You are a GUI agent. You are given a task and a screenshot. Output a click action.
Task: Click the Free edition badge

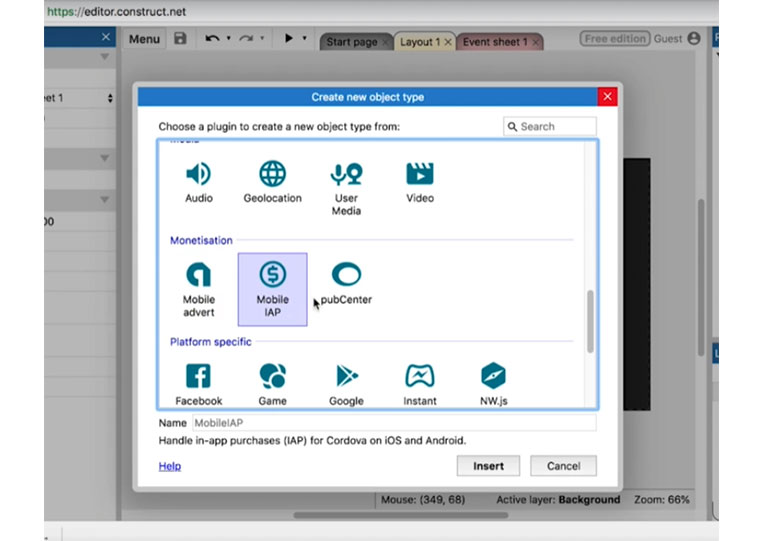pos(615,38)
